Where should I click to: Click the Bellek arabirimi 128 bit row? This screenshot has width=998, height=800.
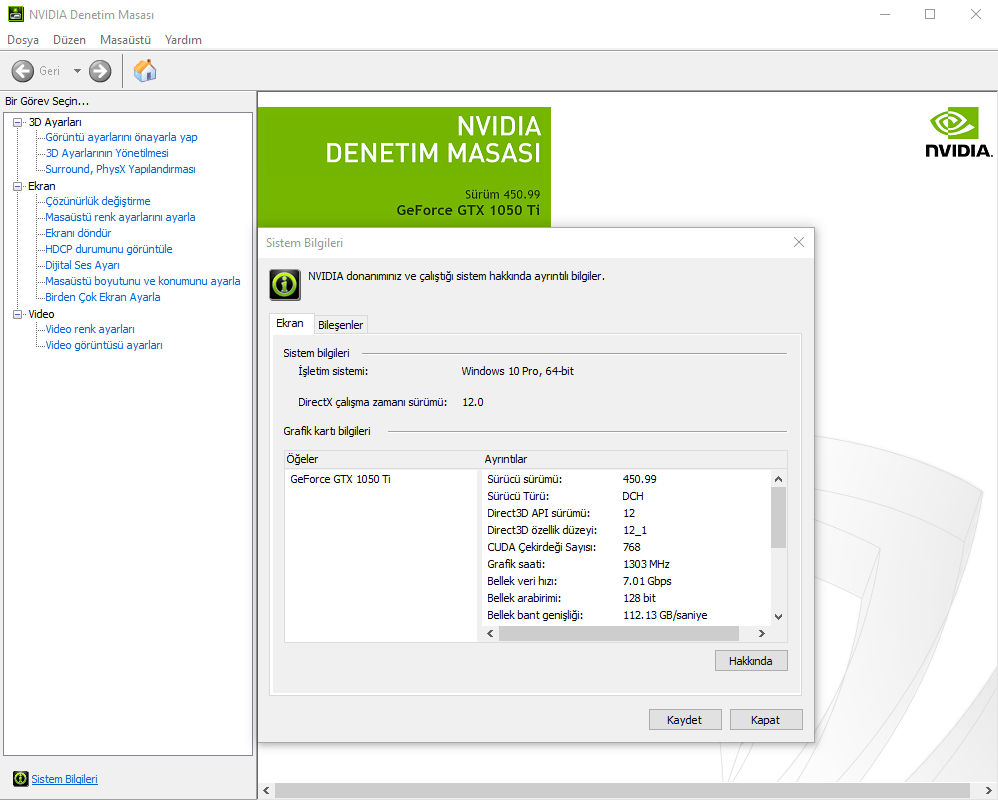point(627,598)
